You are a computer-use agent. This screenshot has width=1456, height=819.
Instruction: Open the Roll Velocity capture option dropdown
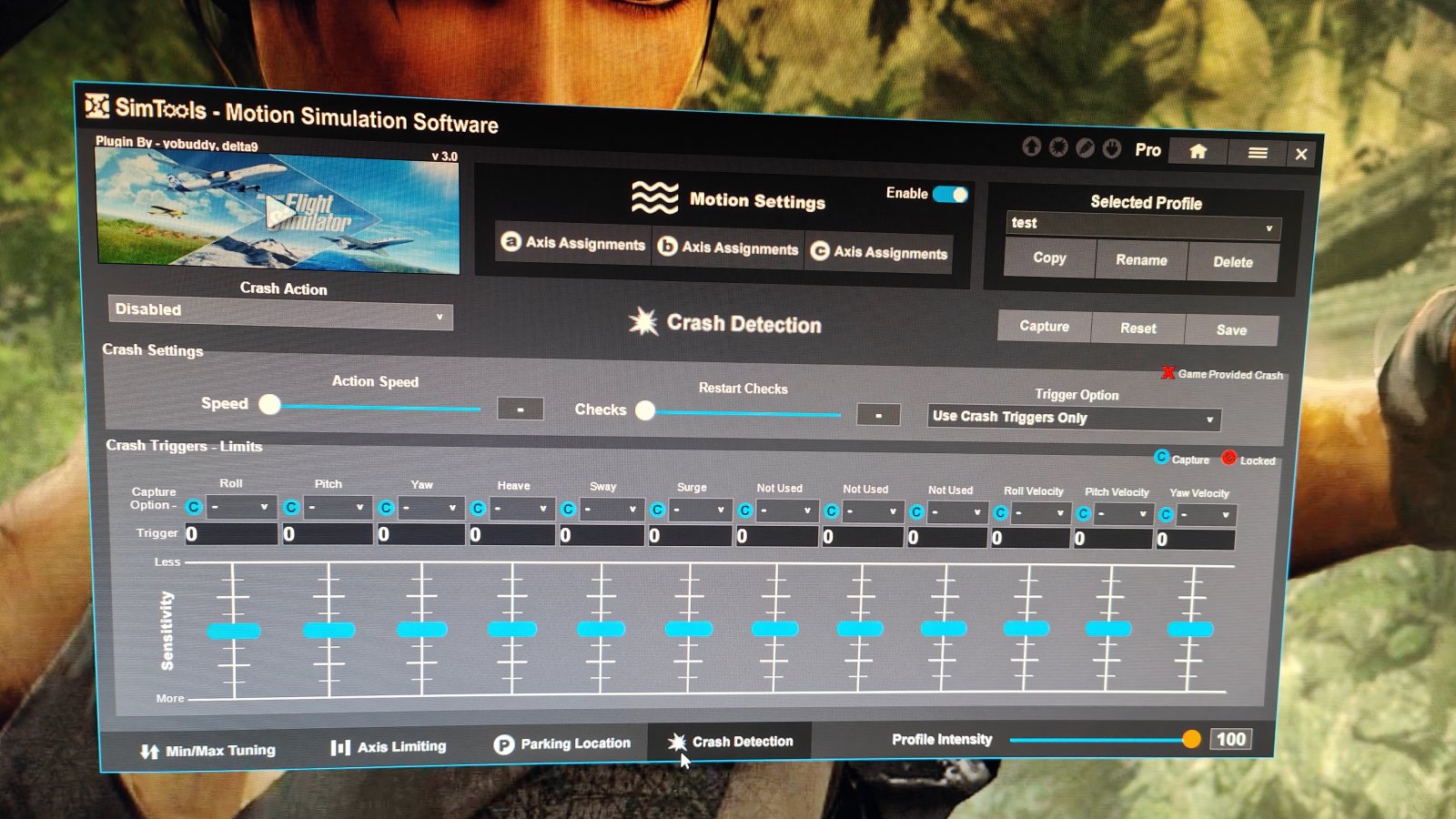coord(1040,514)
